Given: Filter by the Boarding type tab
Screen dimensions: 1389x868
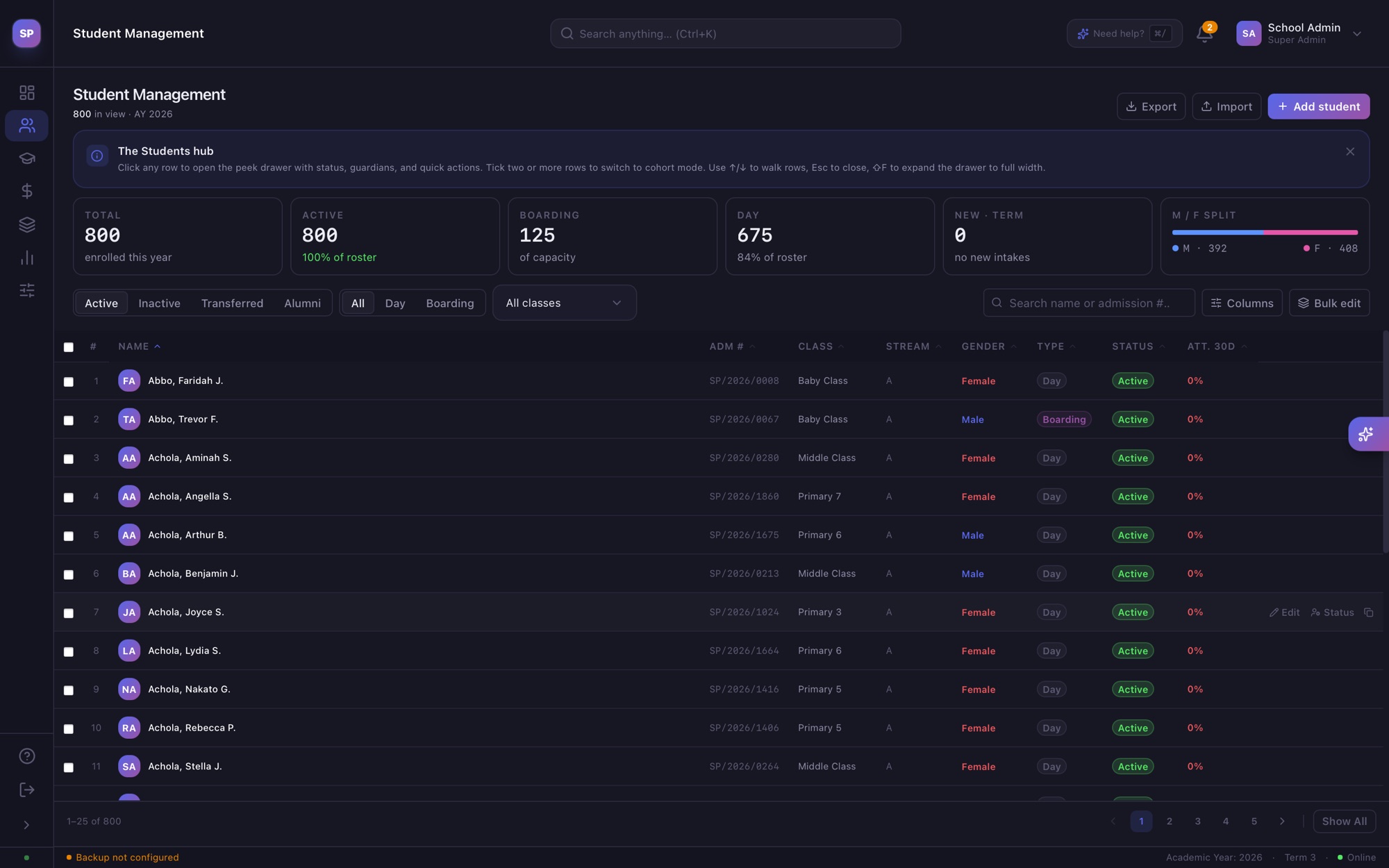Looking at the screenshot, I should (449, 303).
